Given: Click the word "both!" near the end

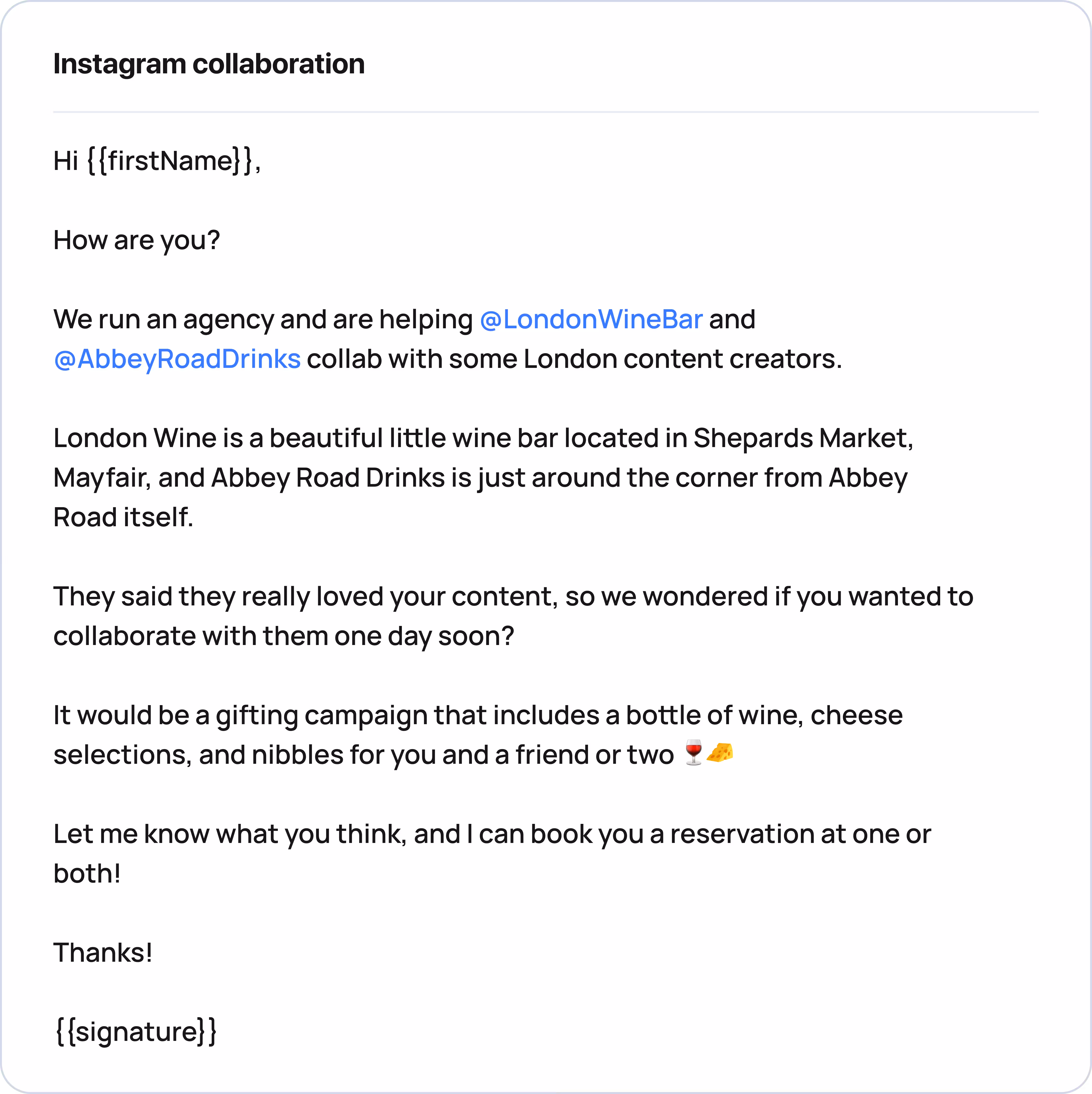Looking at the screenshot, I should click(x=87, y=874).
